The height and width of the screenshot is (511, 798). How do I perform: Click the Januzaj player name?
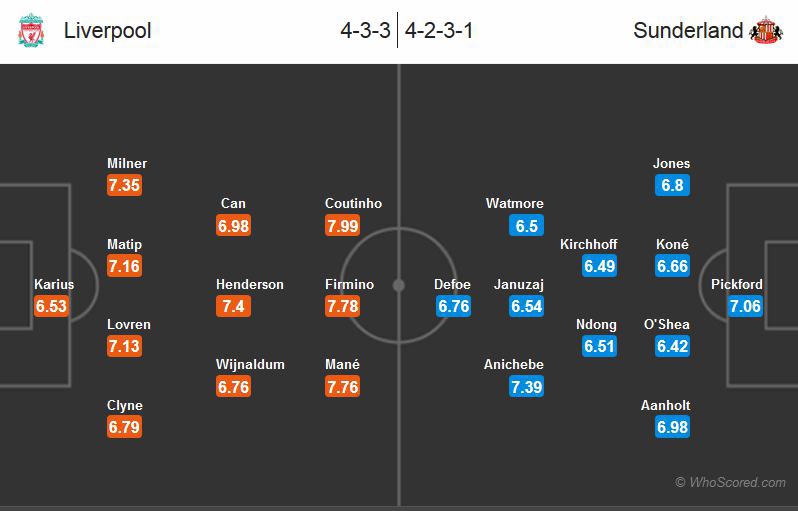(x=518, y=284)
